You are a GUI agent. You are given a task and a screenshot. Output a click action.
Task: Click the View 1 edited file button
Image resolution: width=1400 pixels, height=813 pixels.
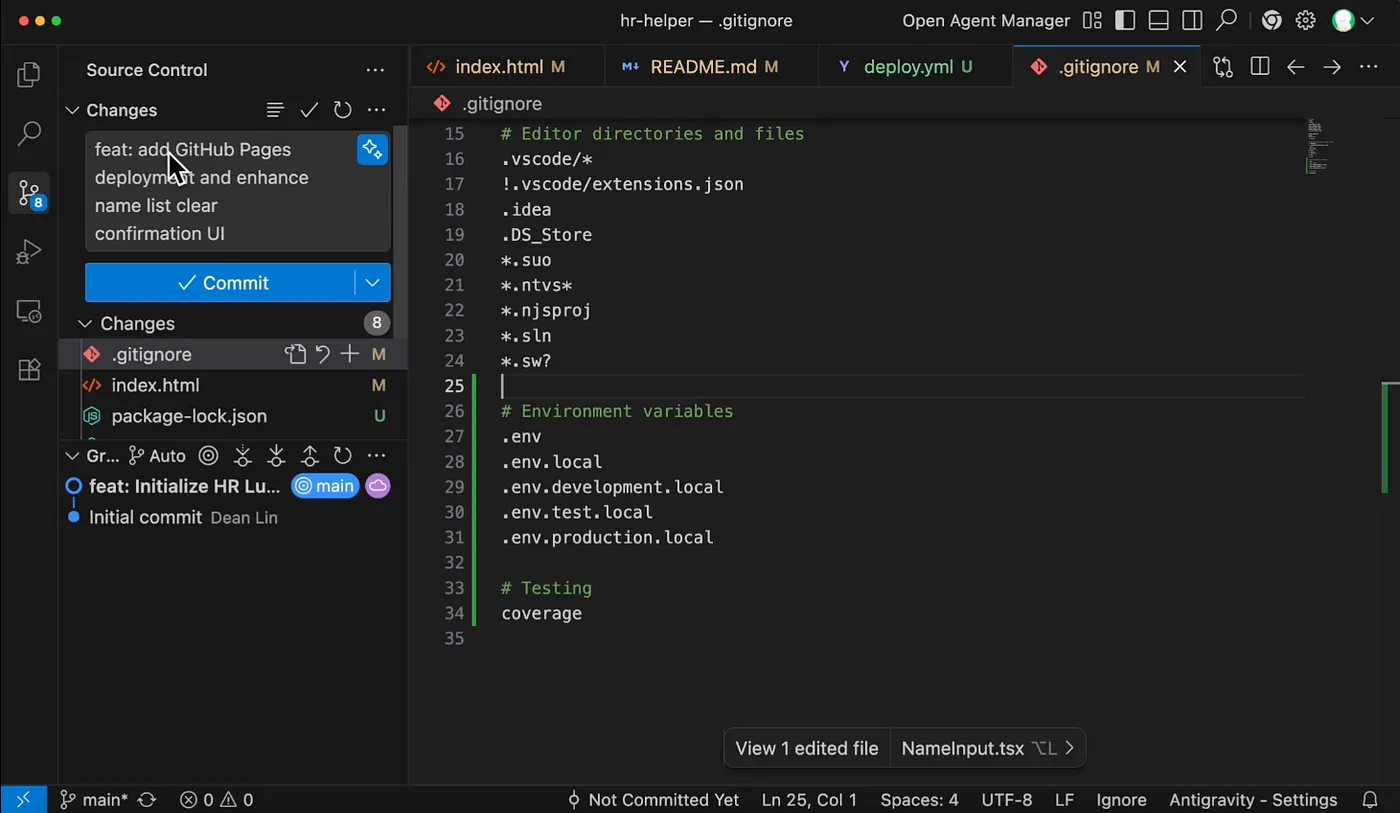(x=807, y=748)
